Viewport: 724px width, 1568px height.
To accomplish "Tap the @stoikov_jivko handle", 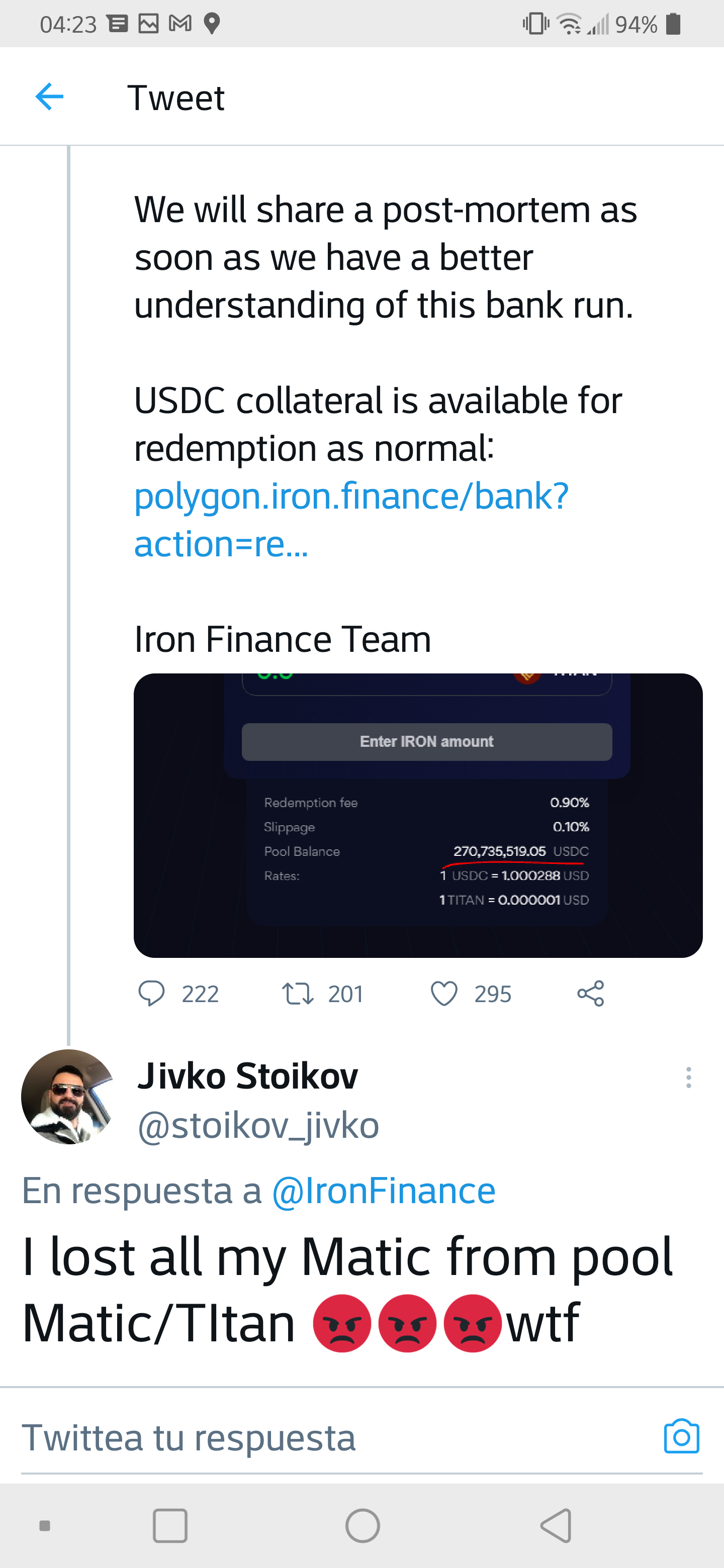I will [258, 1125].
